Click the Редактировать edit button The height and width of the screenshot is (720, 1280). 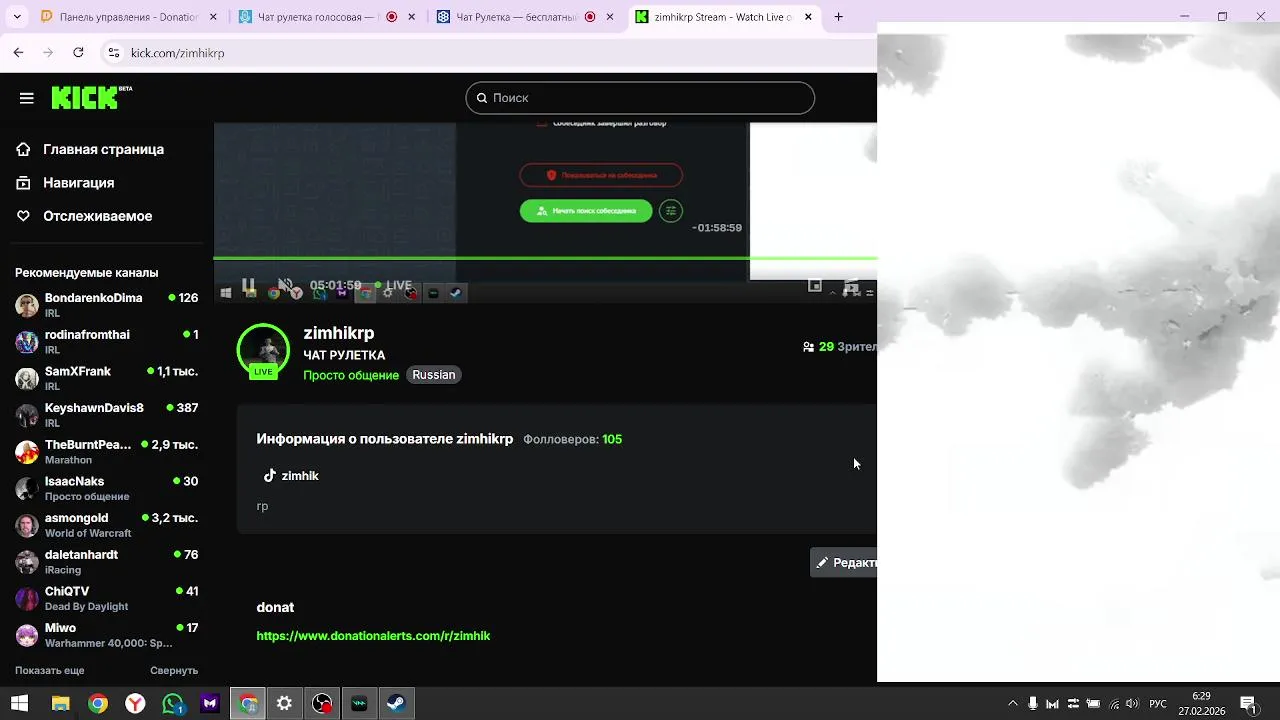point(844,563)
